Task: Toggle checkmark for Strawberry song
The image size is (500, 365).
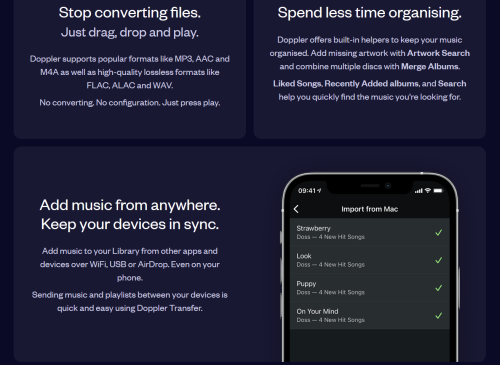Action: 439,232
